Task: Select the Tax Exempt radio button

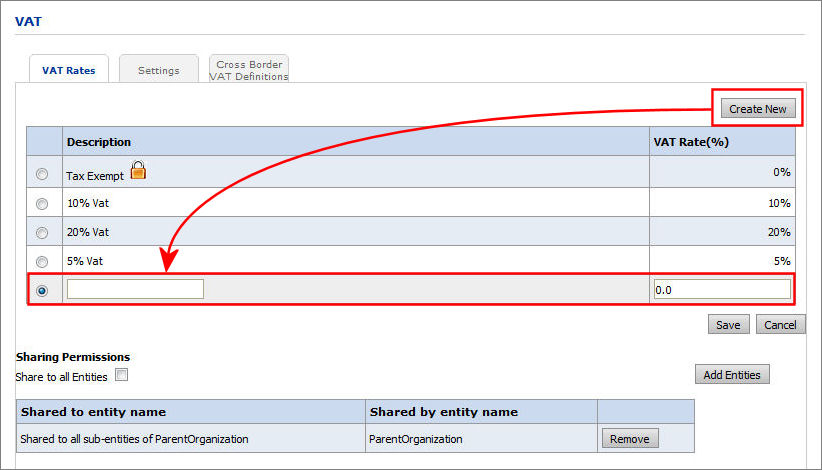Action: (42, 174)
